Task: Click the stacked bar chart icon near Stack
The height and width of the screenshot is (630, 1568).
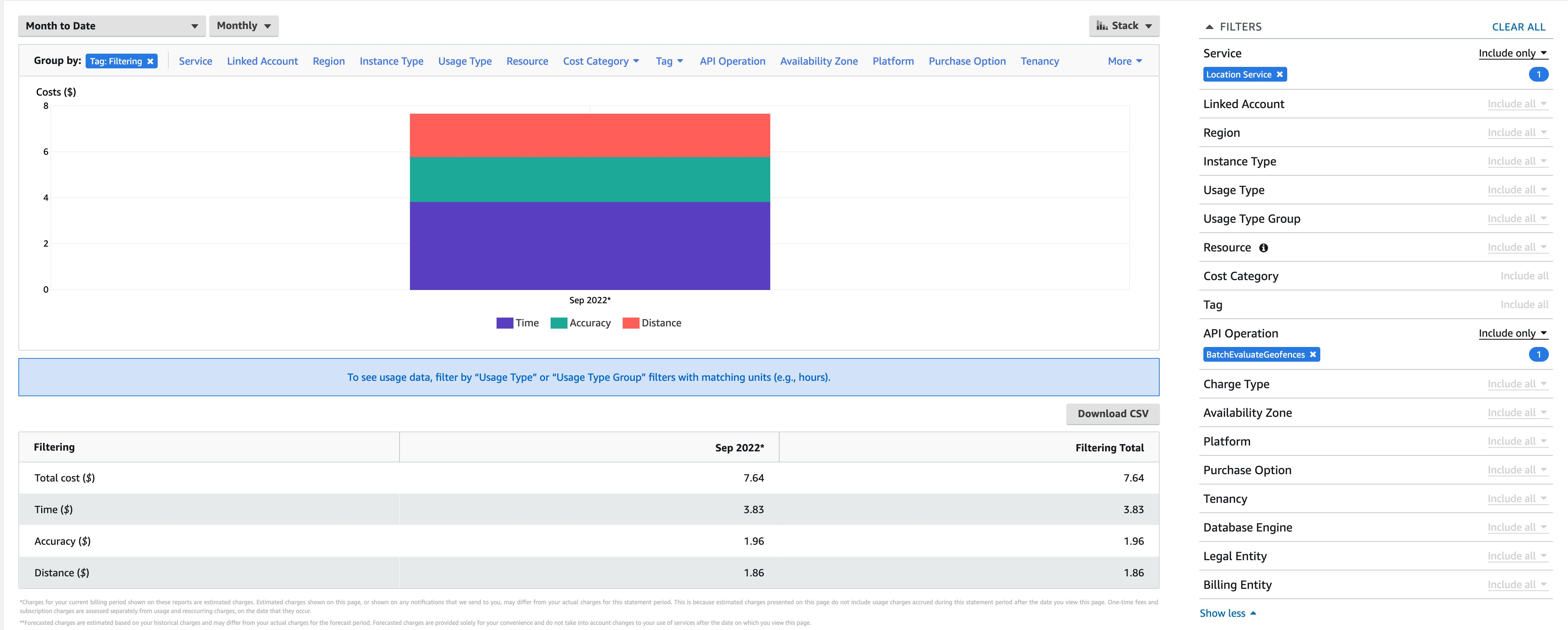Action: pyautogui.click(x=1102, y=26)
